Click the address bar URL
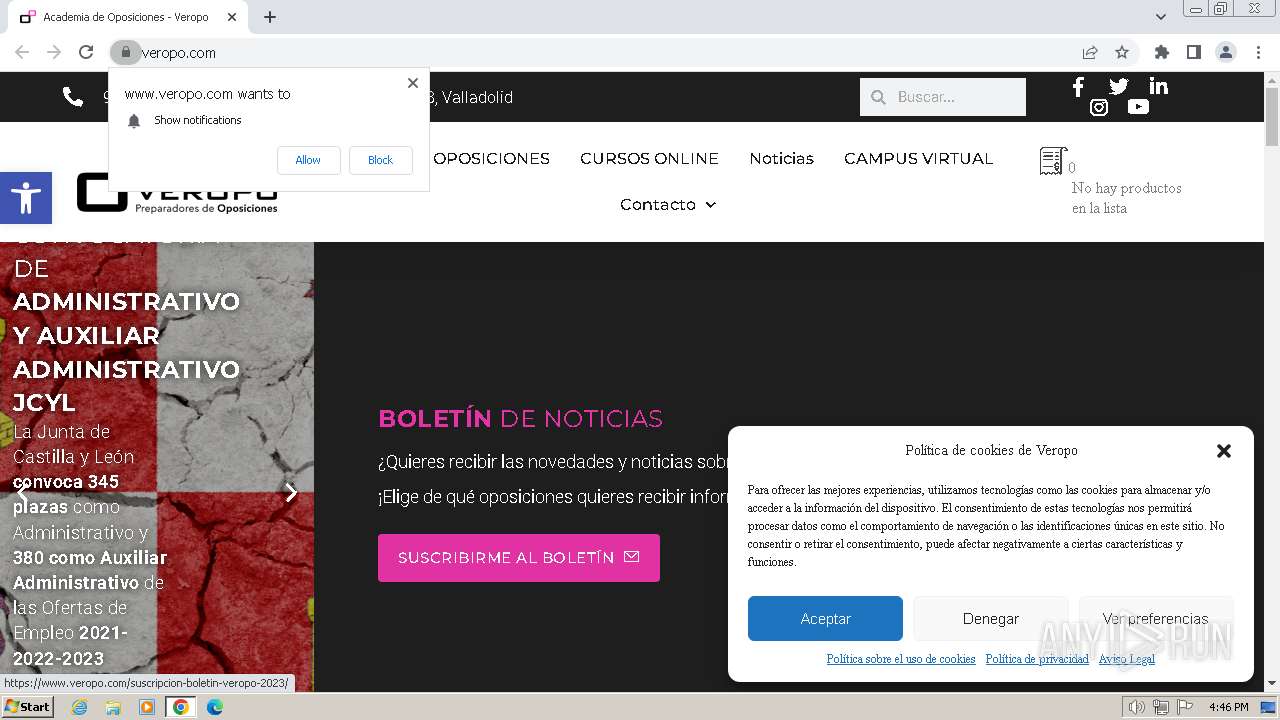This screenshot has width=1280, height=720. (x=178, y=53)
